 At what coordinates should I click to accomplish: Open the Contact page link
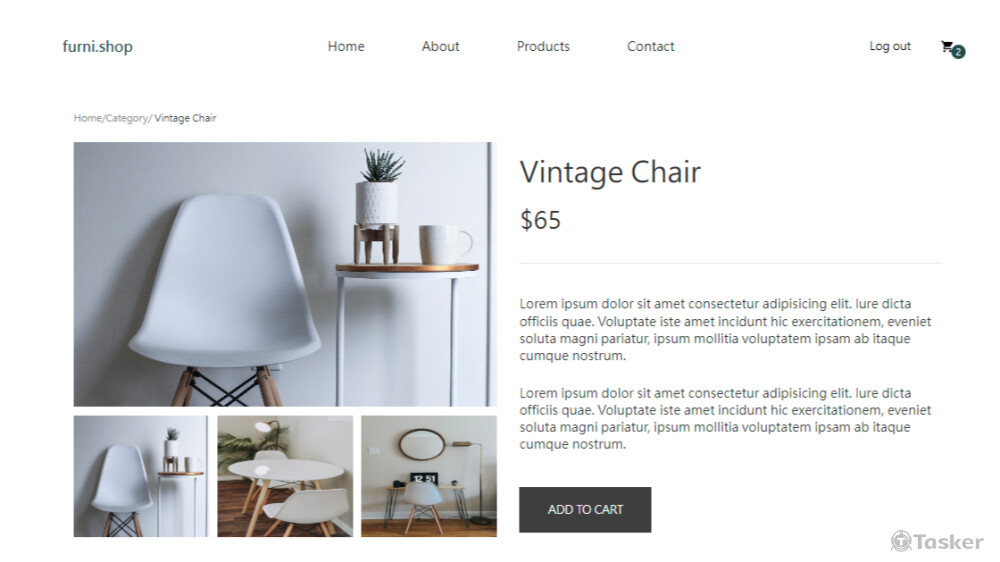click(x=651, y=47)
